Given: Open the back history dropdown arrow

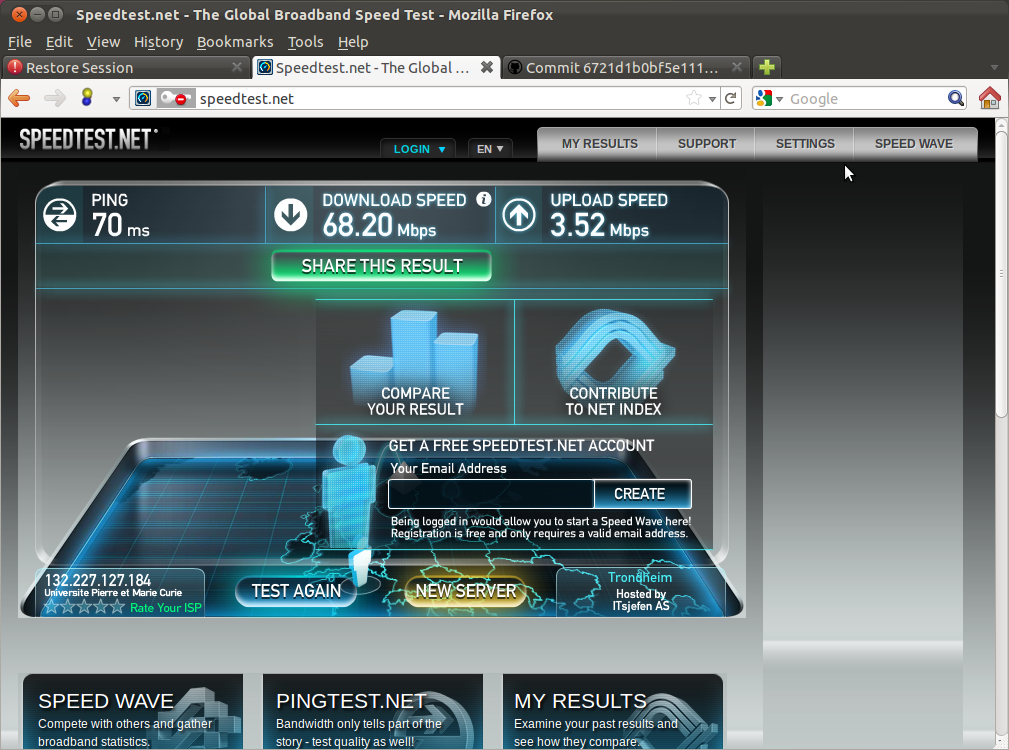Looking at the screenshot, I should 116,99.
